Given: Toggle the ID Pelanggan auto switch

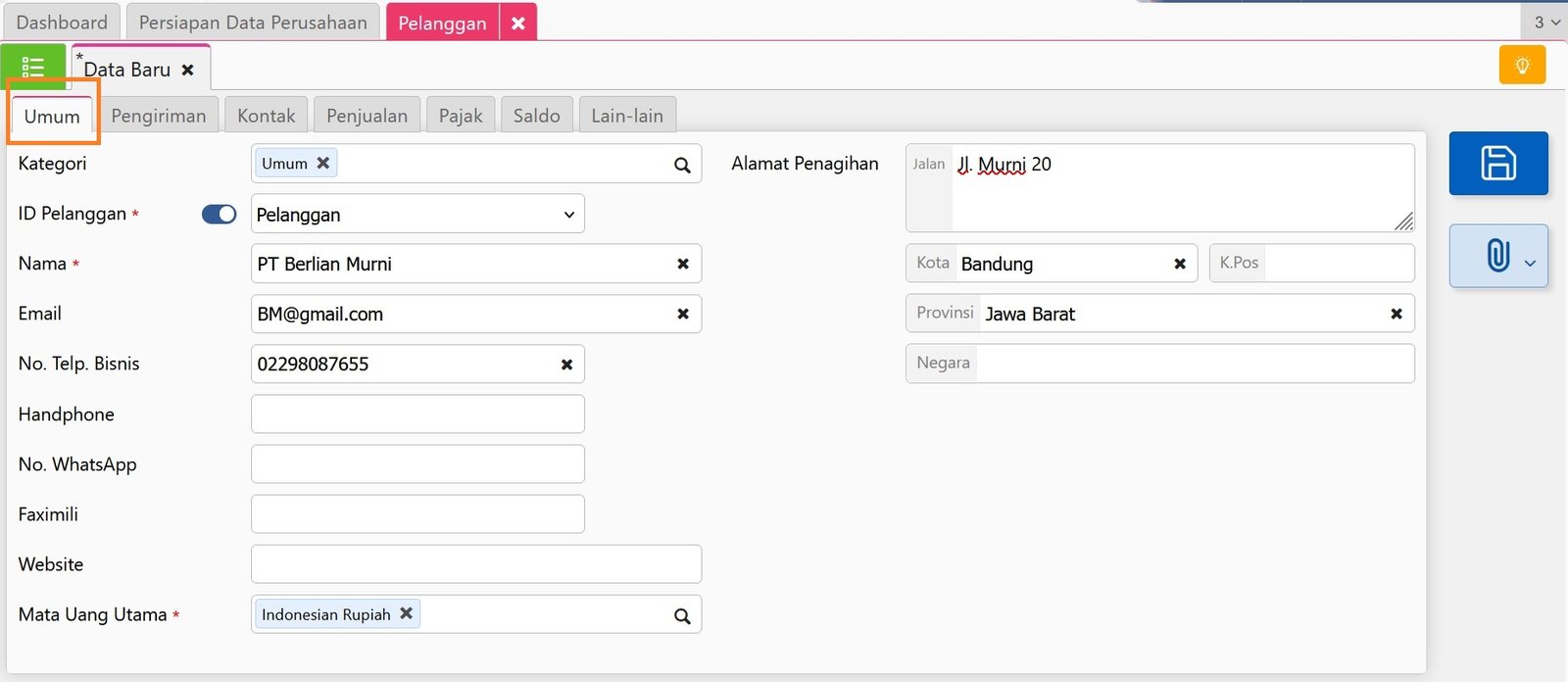Looking at the screenshot, I should point(219,215).
